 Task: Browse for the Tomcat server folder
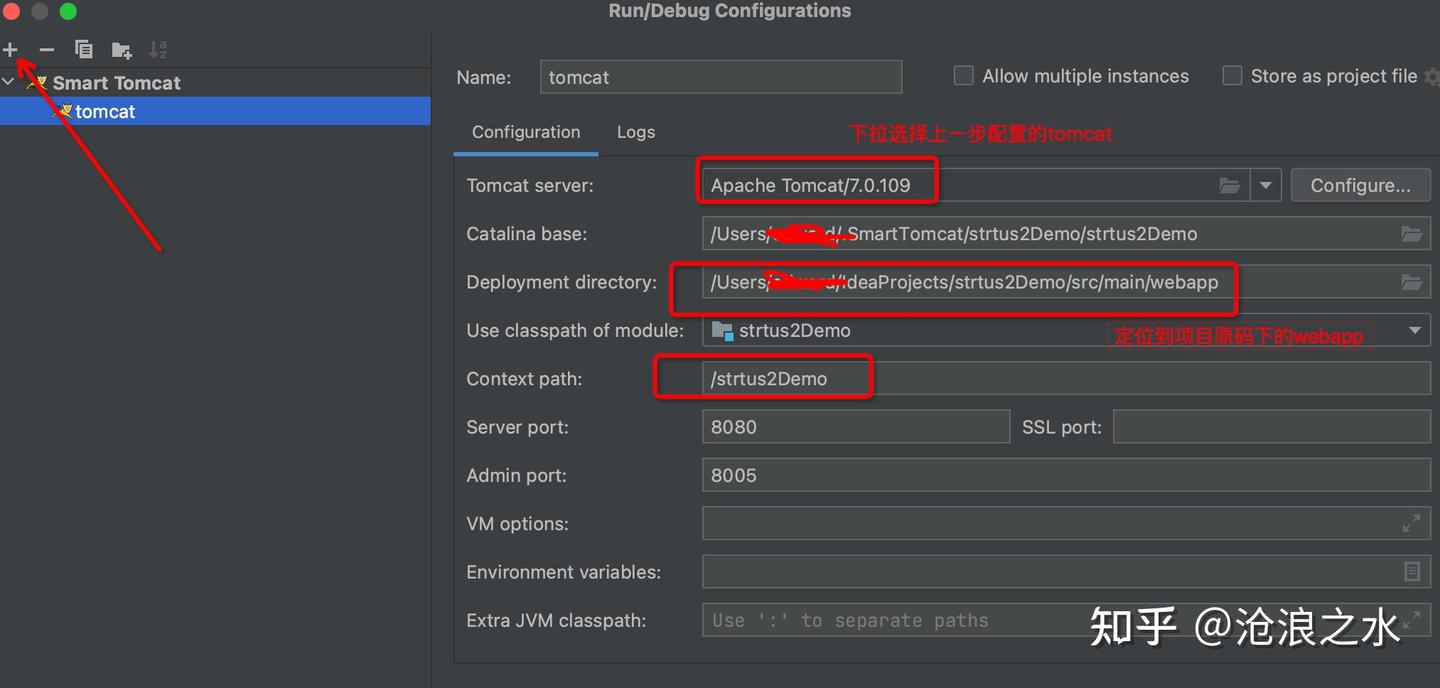click(x=1229, y=186)
